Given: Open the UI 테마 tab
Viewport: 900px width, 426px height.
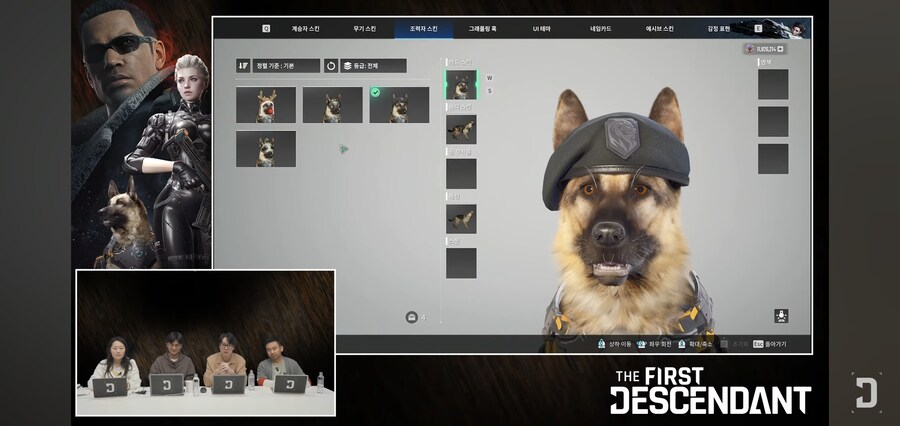Looking at the screenshot, I should coord(543,29).
